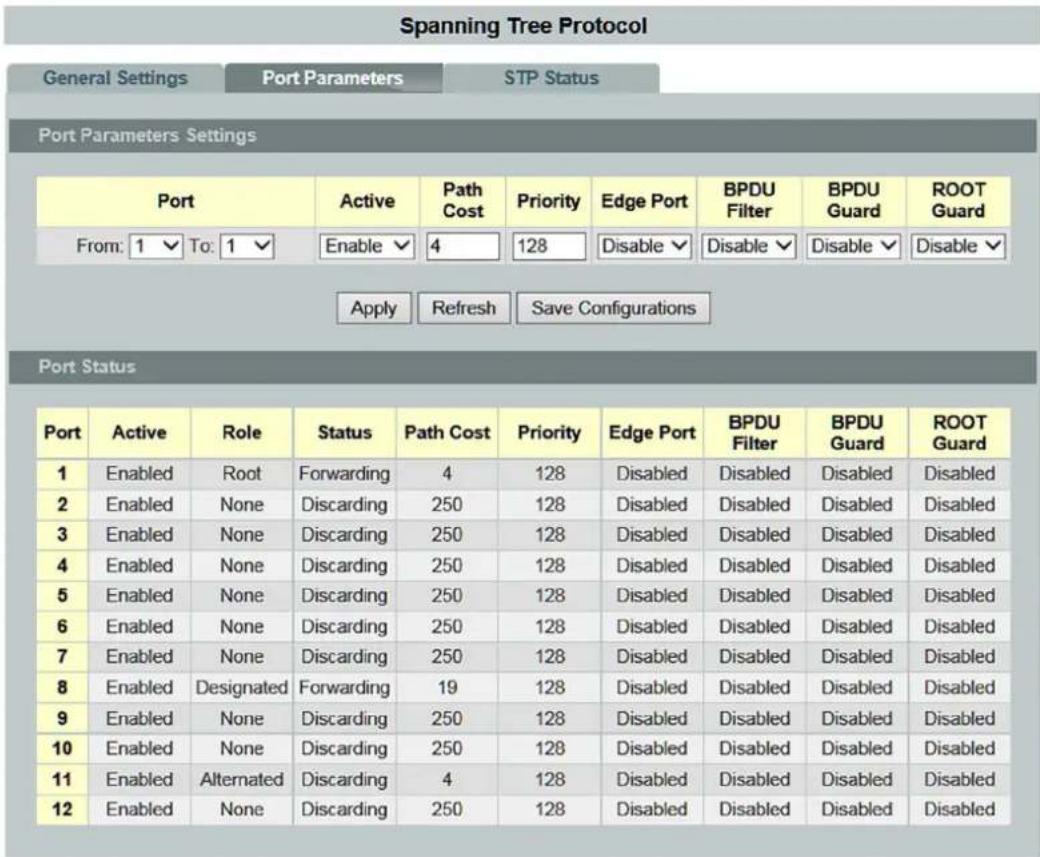Viewport: 1040px width, 857px height.
Task: Switch to the STP Status tab
Action: click(551, 78)
